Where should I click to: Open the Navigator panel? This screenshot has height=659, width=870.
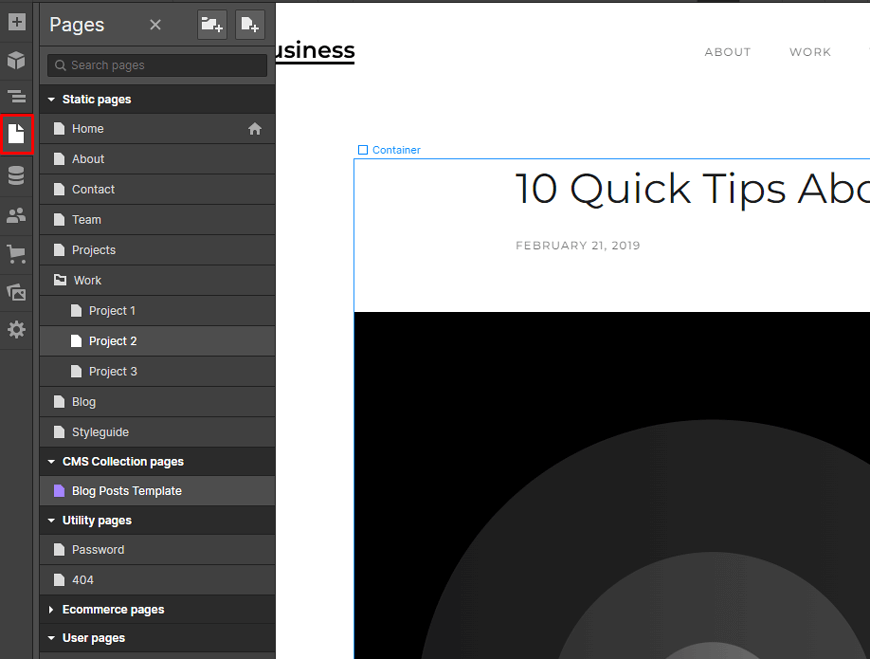(17, 97)
